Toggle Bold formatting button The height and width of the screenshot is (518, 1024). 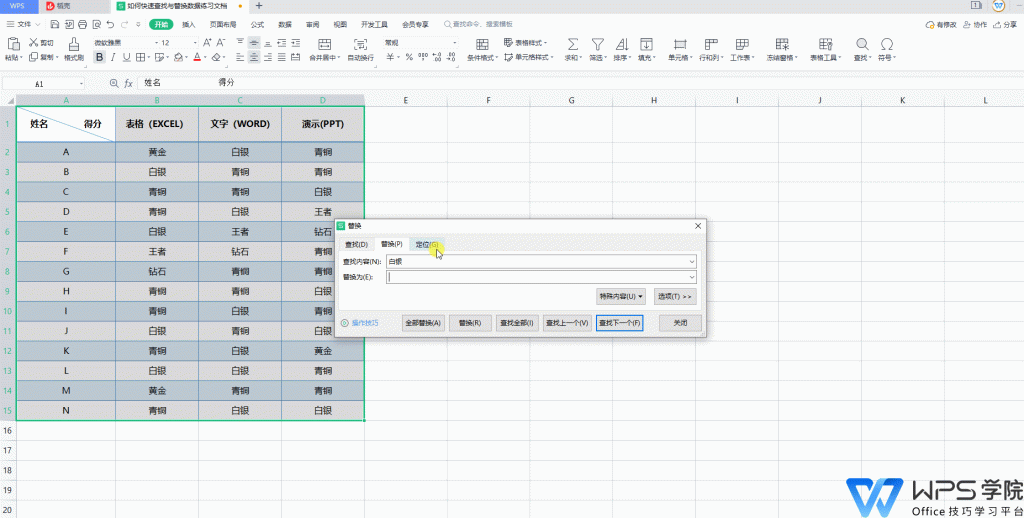click(x=99, y=57)
